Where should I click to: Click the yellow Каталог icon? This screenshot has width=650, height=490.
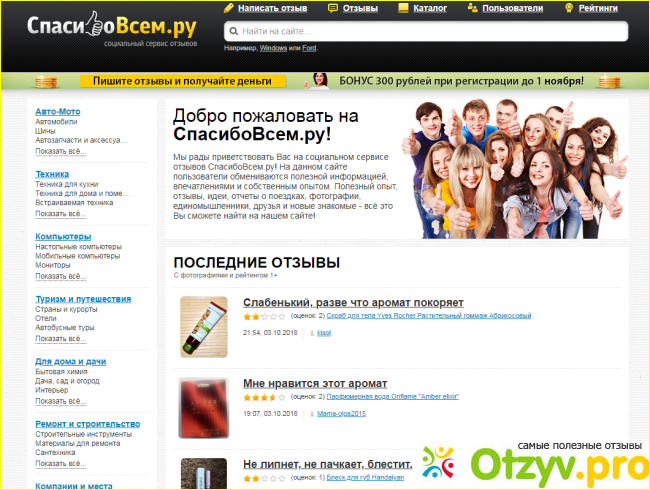tap(403, 8)
